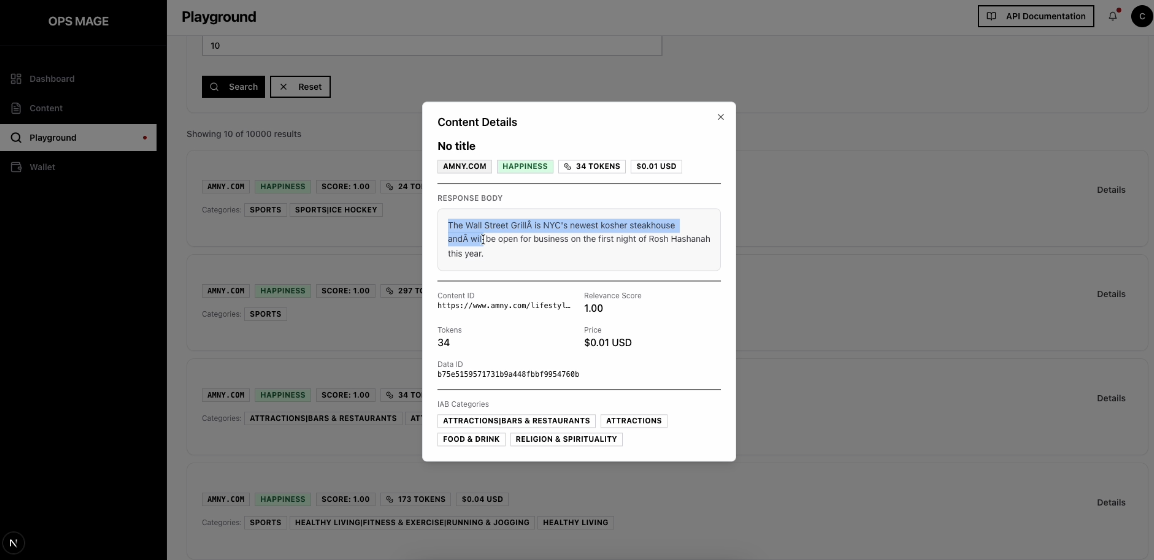1154x560 pixels.
Task: Click the input field containing 10
Action: point(432,46)
